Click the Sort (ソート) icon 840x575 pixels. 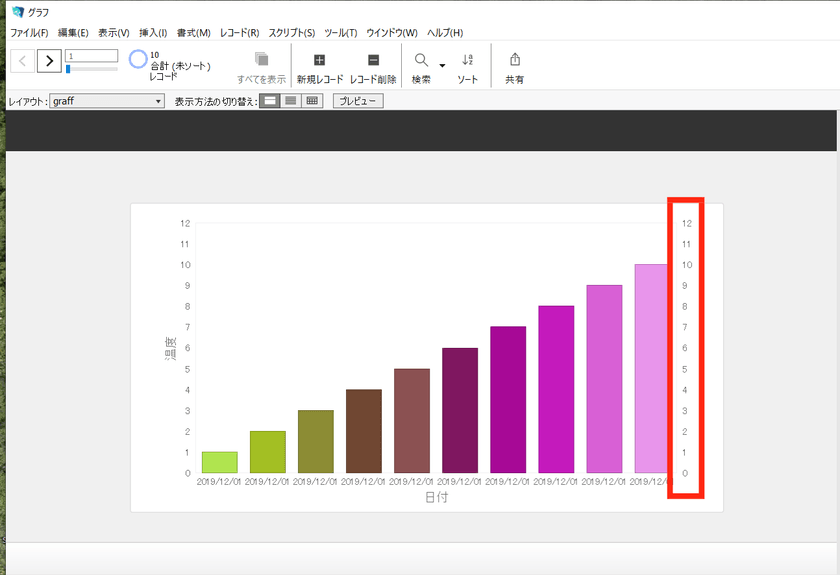coord(467,60)
